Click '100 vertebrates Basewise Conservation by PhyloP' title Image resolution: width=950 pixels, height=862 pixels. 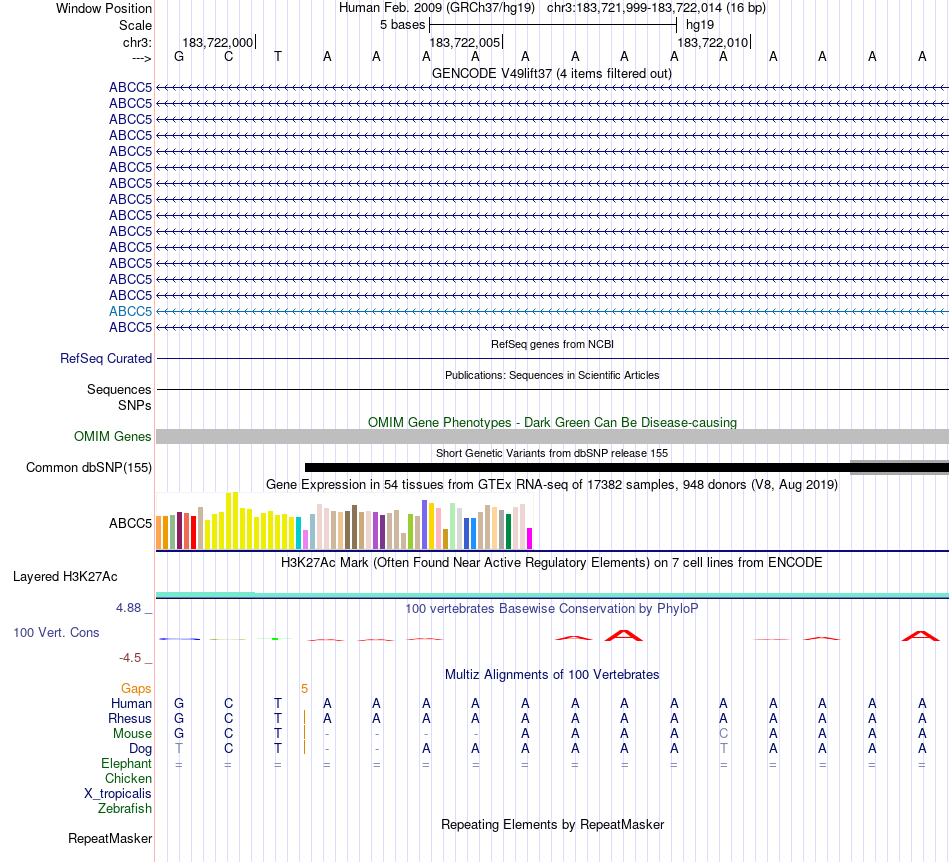tap(552, 608)
